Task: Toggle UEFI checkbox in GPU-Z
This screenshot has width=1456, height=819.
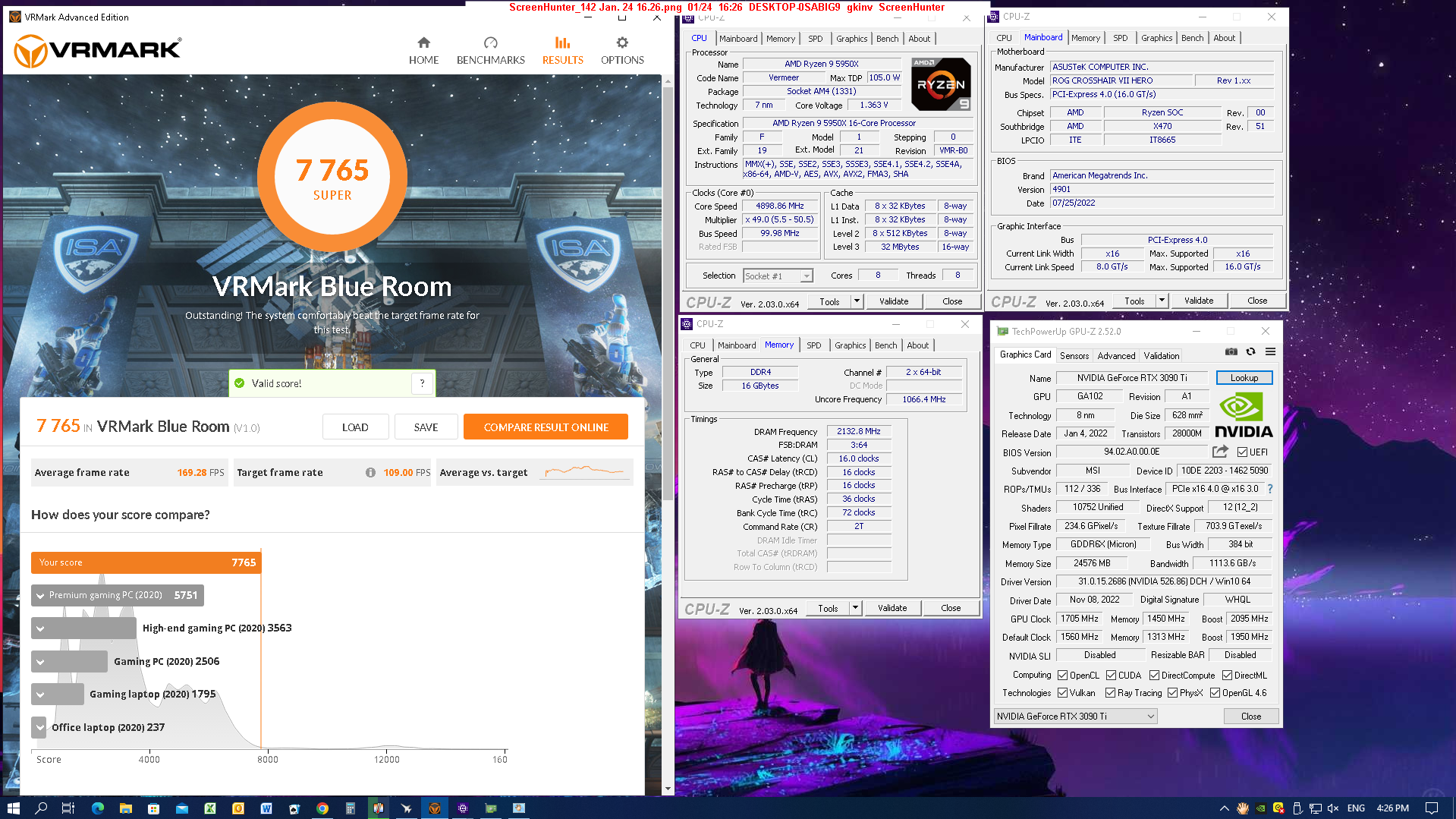Action: click(x=1242, y=452)
